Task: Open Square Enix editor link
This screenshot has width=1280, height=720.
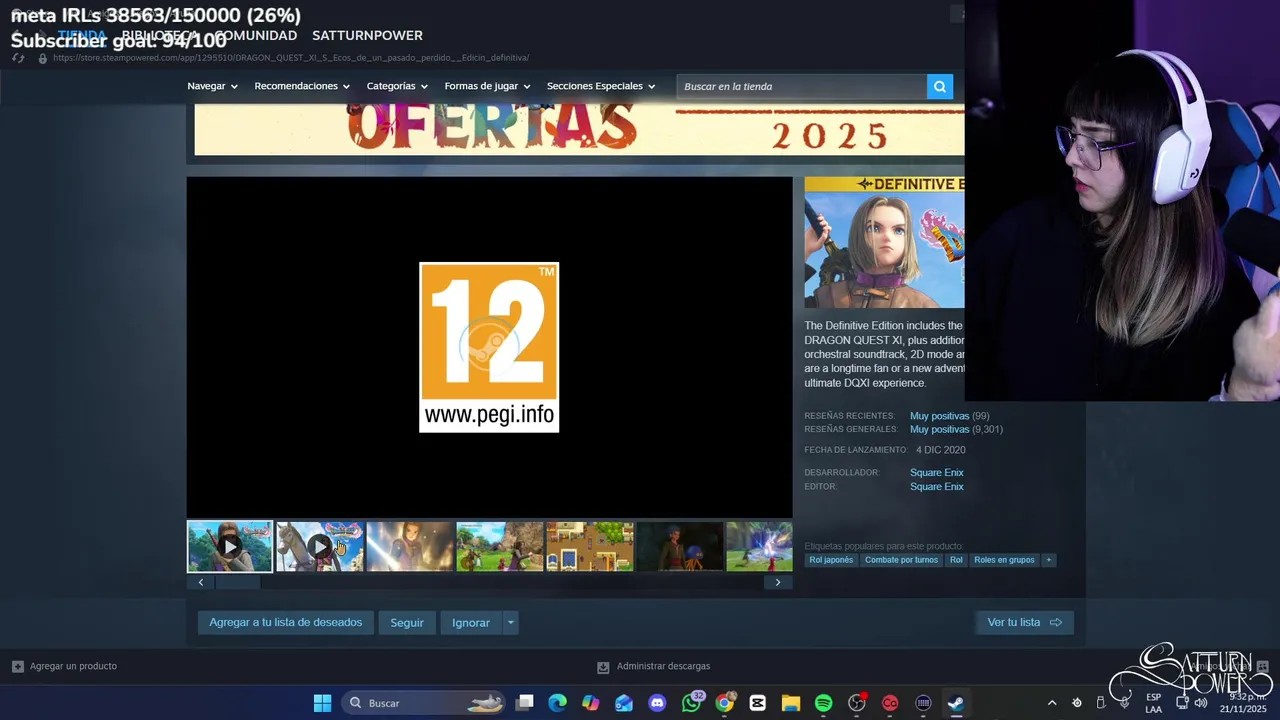Action: (x=937, y=486)
